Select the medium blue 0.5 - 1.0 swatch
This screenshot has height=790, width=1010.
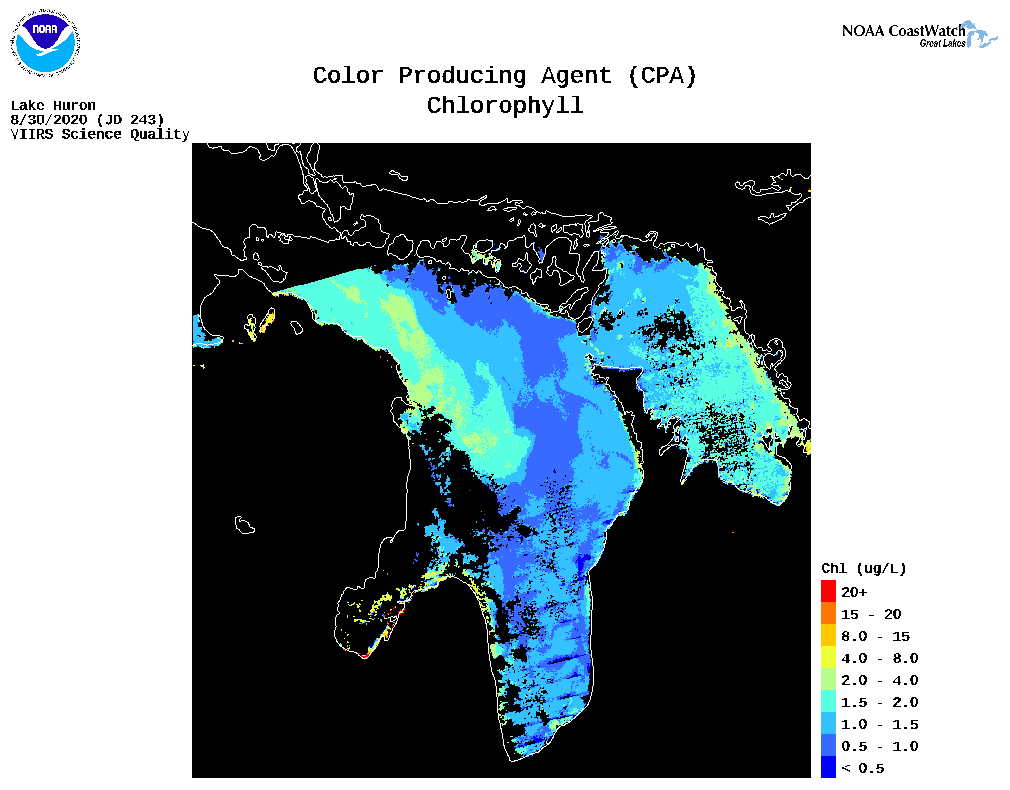828,745
